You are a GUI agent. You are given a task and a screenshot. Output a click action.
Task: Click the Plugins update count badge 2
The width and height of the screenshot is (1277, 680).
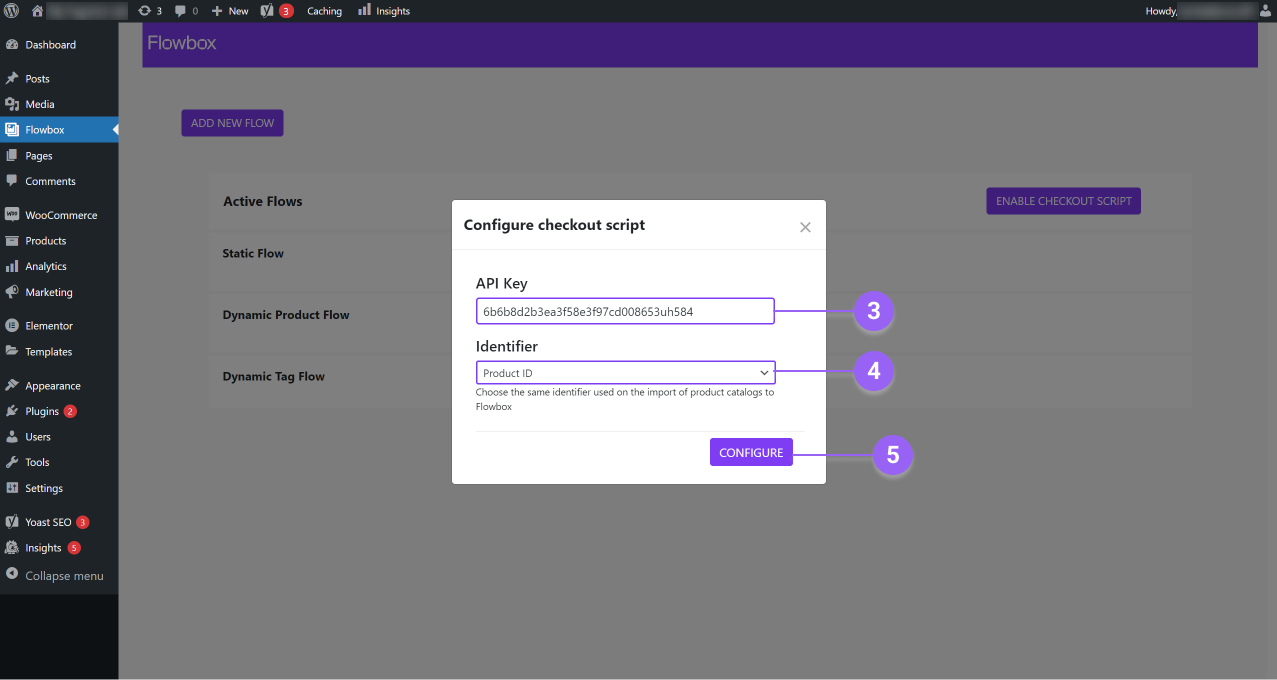coord(70,411)
